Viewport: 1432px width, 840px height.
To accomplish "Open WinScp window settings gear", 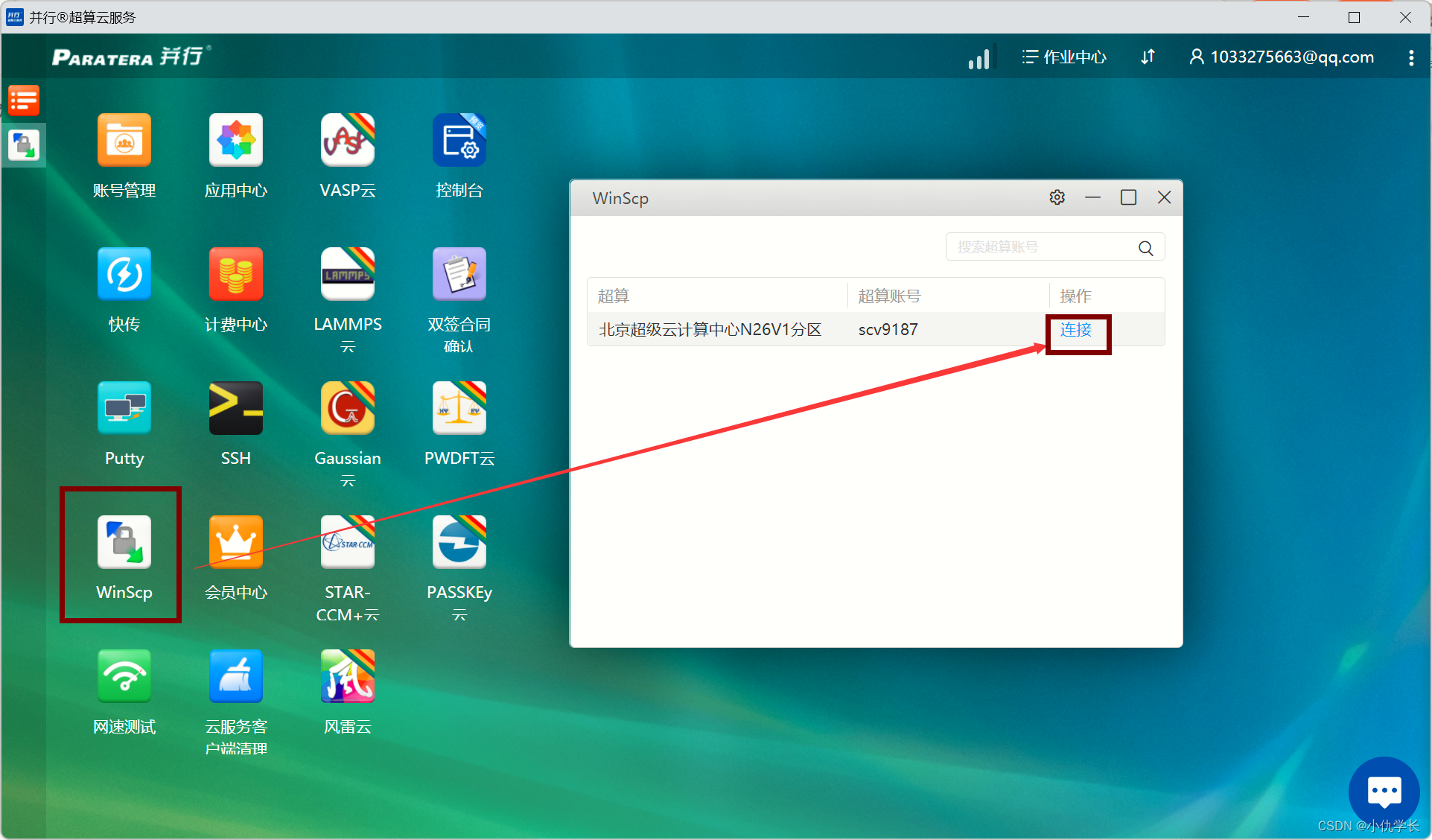I will coord(1057,197).
